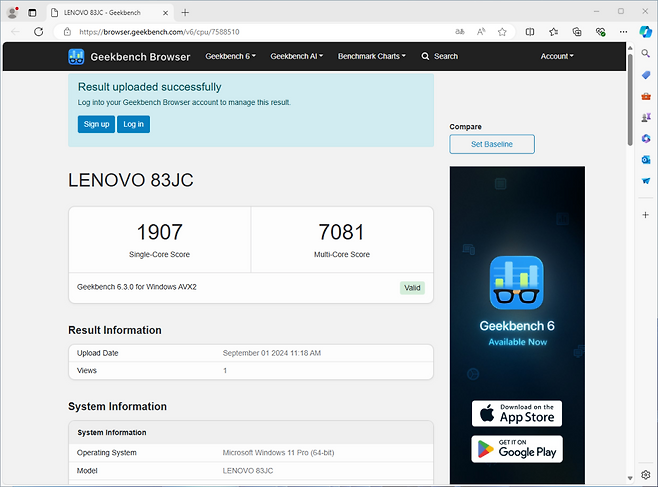Open the sidebar search magnifier icon
Viewport: 658px width, 487px height.
[x=646, y=53]
